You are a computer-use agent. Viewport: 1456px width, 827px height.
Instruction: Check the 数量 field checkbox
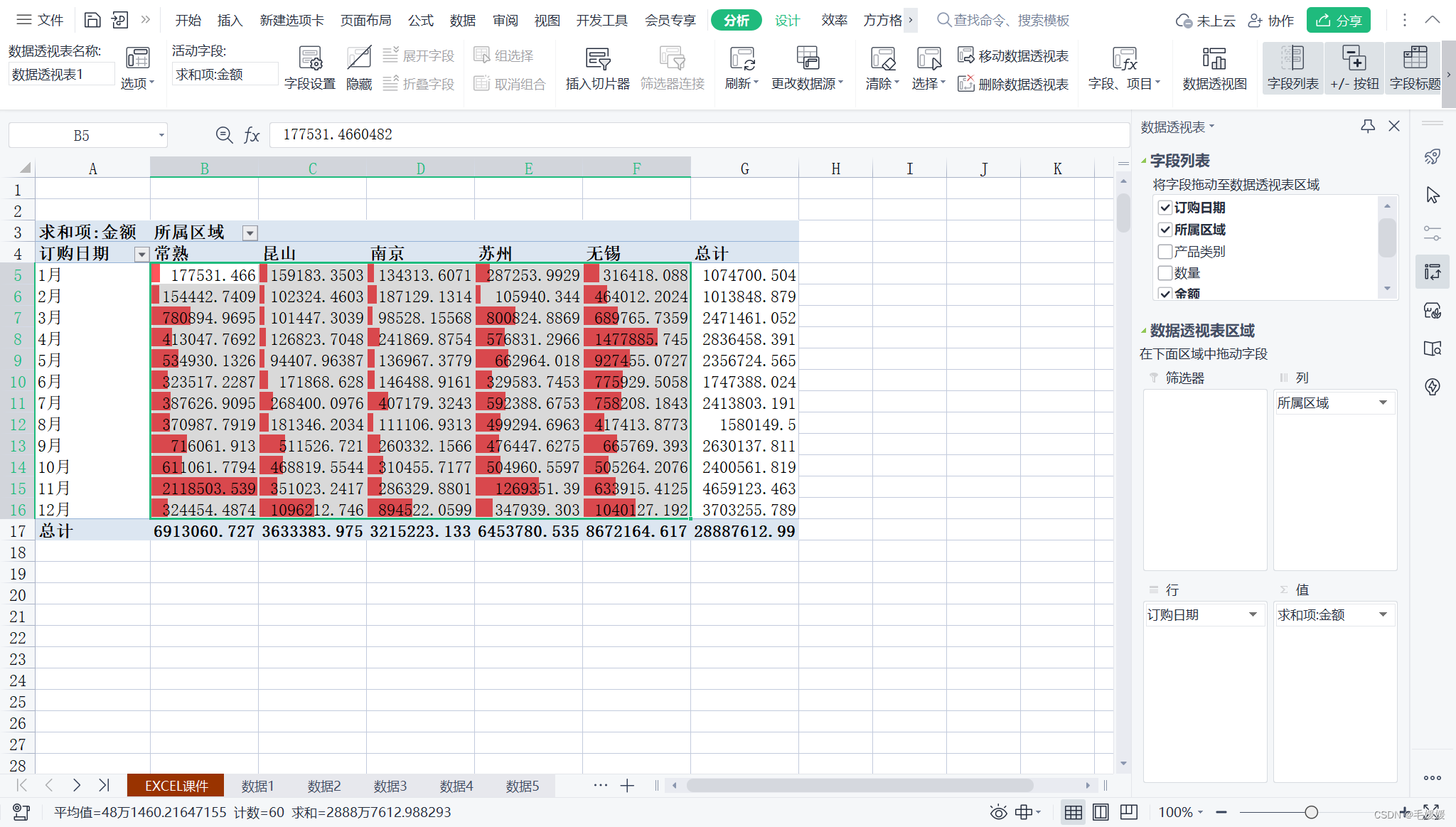1165,273
